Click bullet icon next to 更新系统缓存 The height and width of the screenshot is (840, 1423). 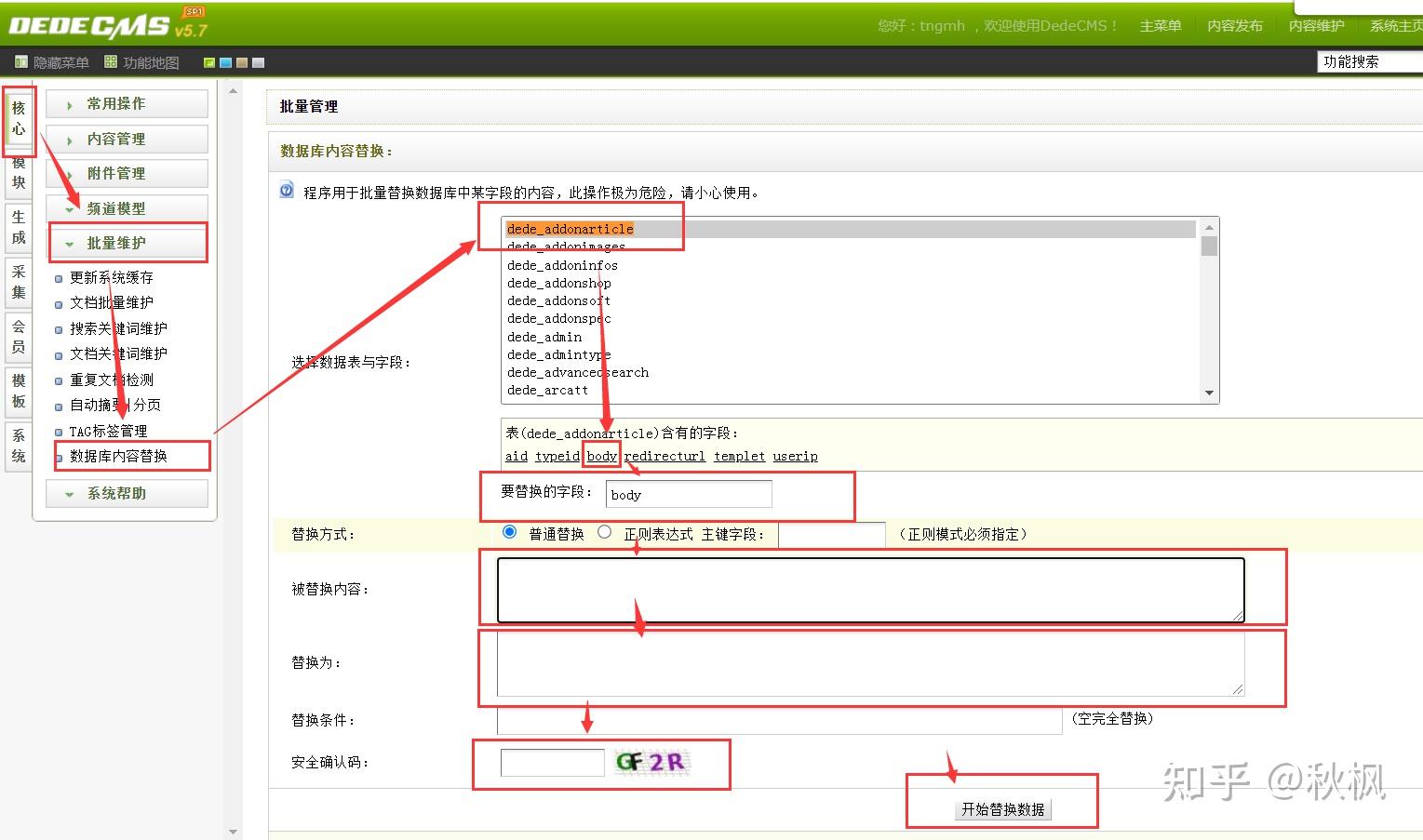coord(59,278)
